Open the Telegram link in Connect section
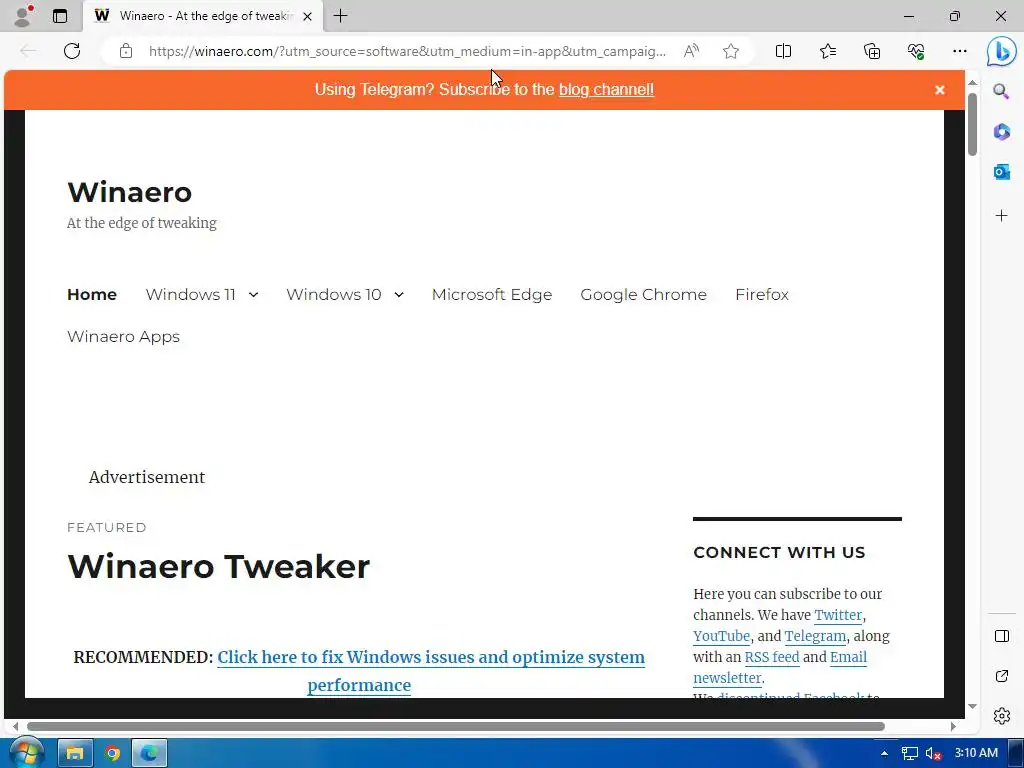1024x768 pixels. [815, 636]
